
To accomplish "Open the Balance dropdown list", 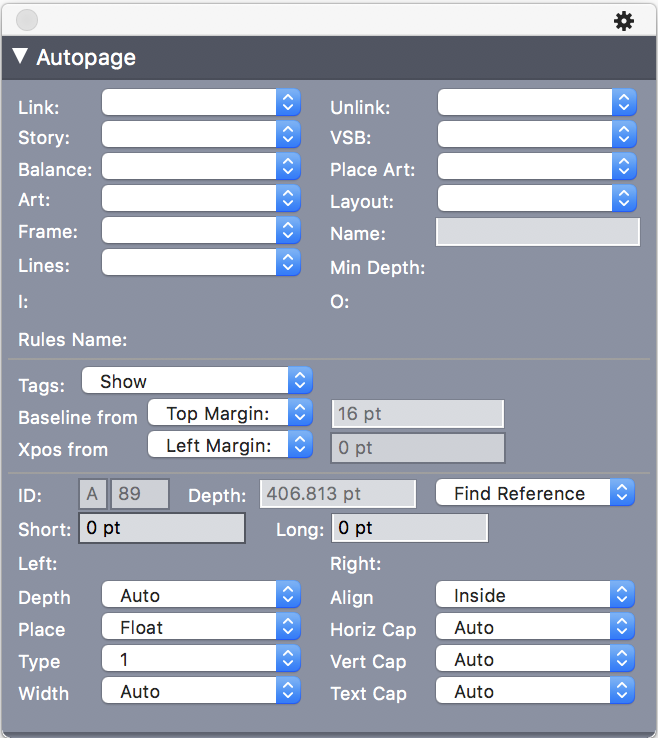I will [x=201, y=166].
